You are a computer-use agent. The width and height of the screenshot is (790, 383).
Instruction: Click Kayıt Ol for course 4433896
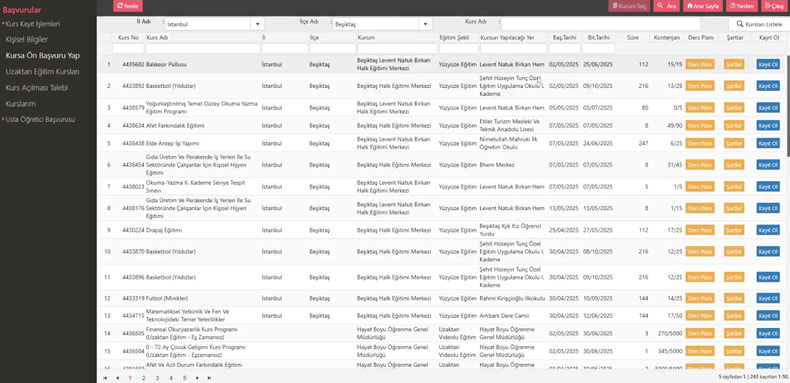pos(768,277)
